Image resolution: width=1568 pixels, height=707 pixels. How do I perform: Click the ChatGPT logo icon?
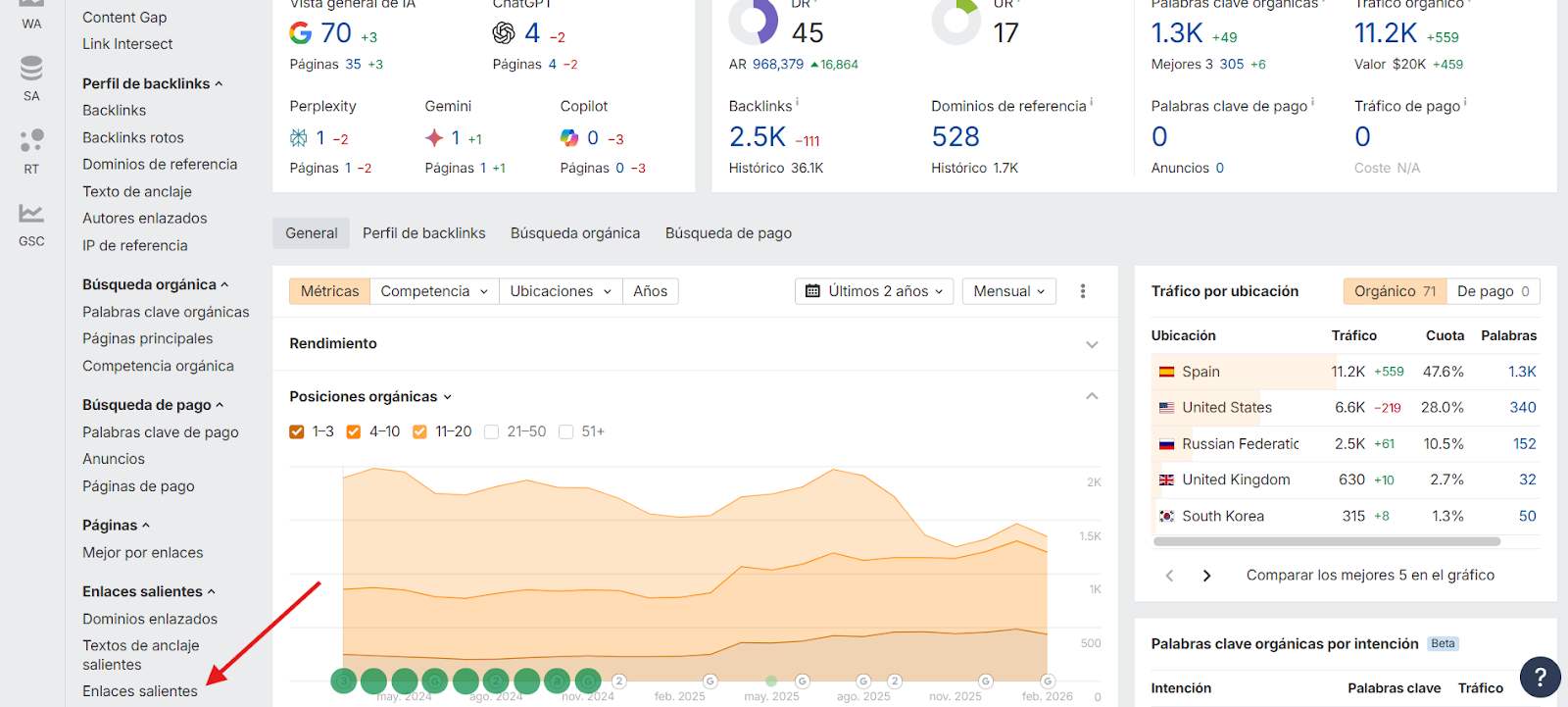[x=504, y=33]
